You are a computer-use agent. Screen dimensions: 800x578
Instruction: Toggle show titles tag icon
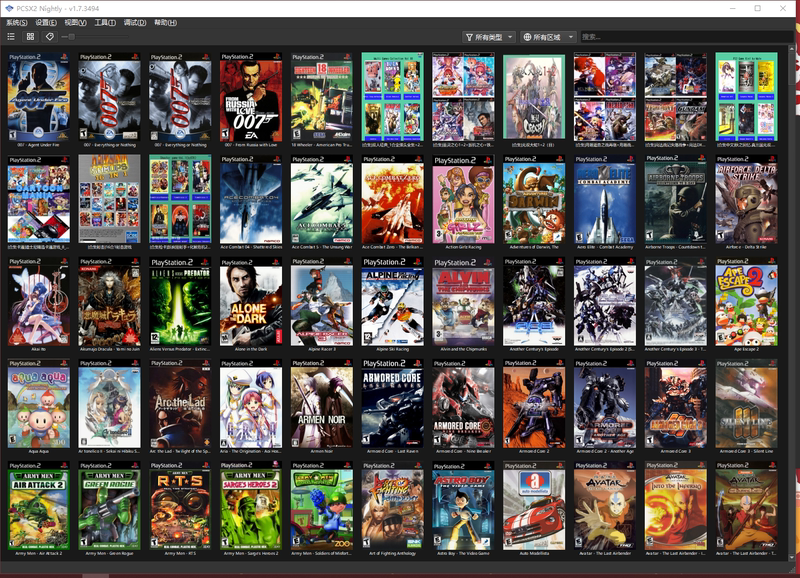[49, 37]
